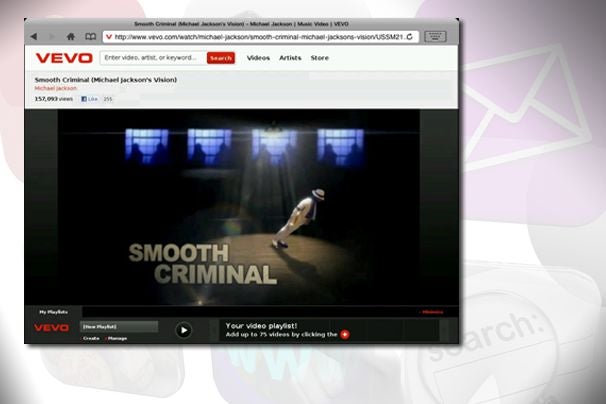Select the vevo.com URL address field
The height and width of the screenshot is (404, 606).
point(260,37)
